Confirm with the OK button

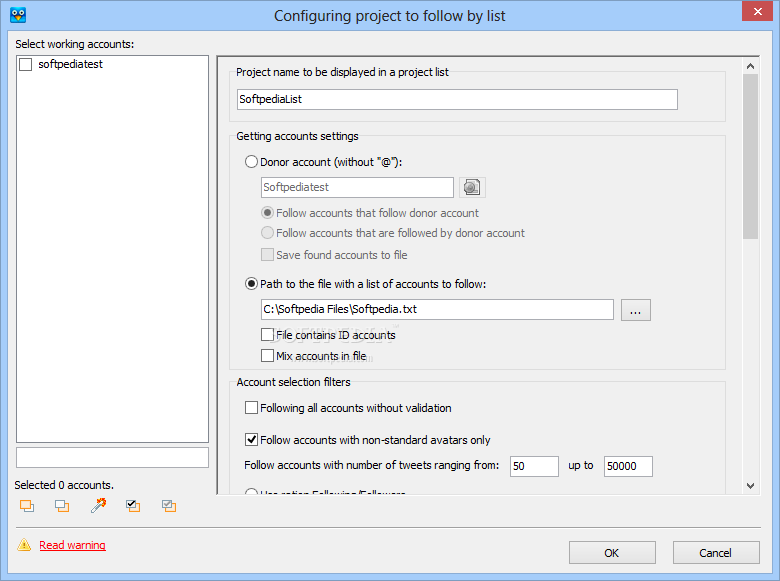(612, 553)
